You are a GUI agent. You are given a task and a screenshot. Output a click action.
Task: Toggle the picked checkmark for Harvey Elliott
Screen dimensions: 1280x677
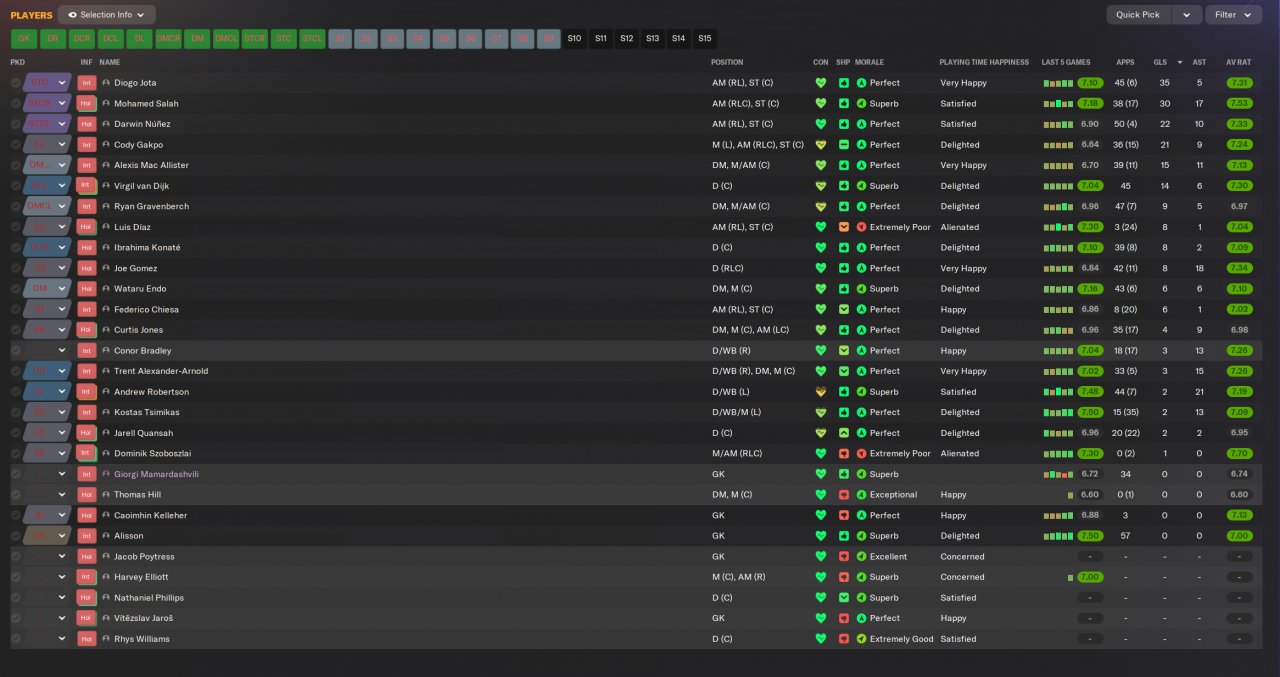[16, 577]
